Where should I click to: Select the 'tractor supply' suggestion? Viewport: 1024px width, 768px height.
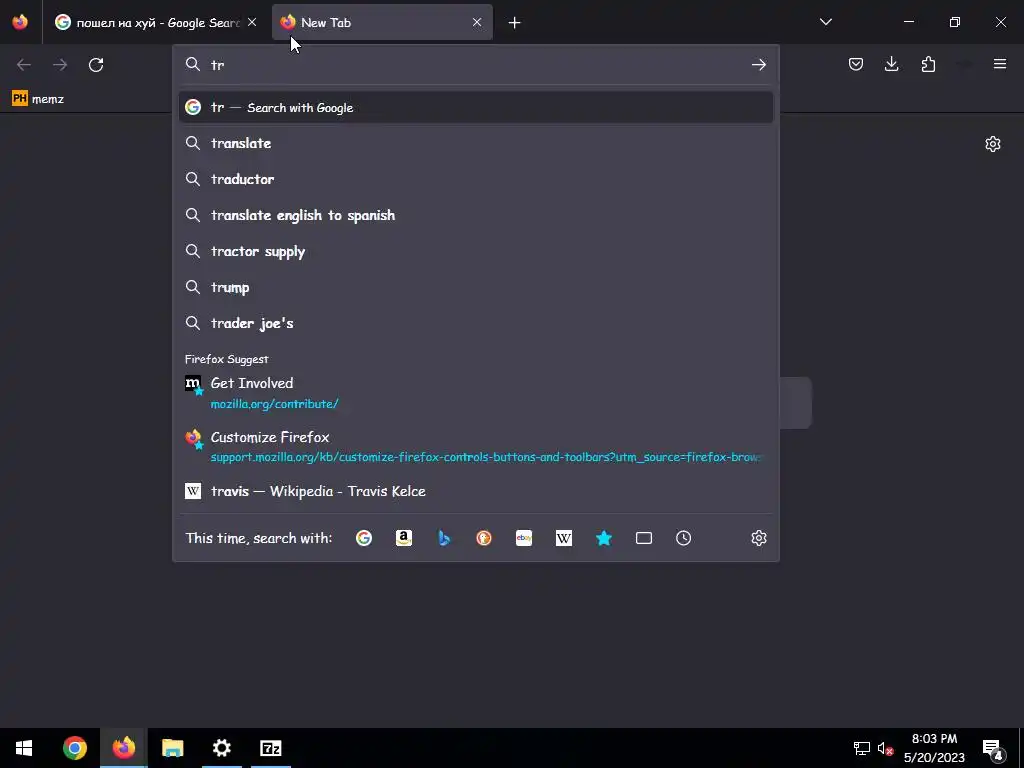[475, 251]
